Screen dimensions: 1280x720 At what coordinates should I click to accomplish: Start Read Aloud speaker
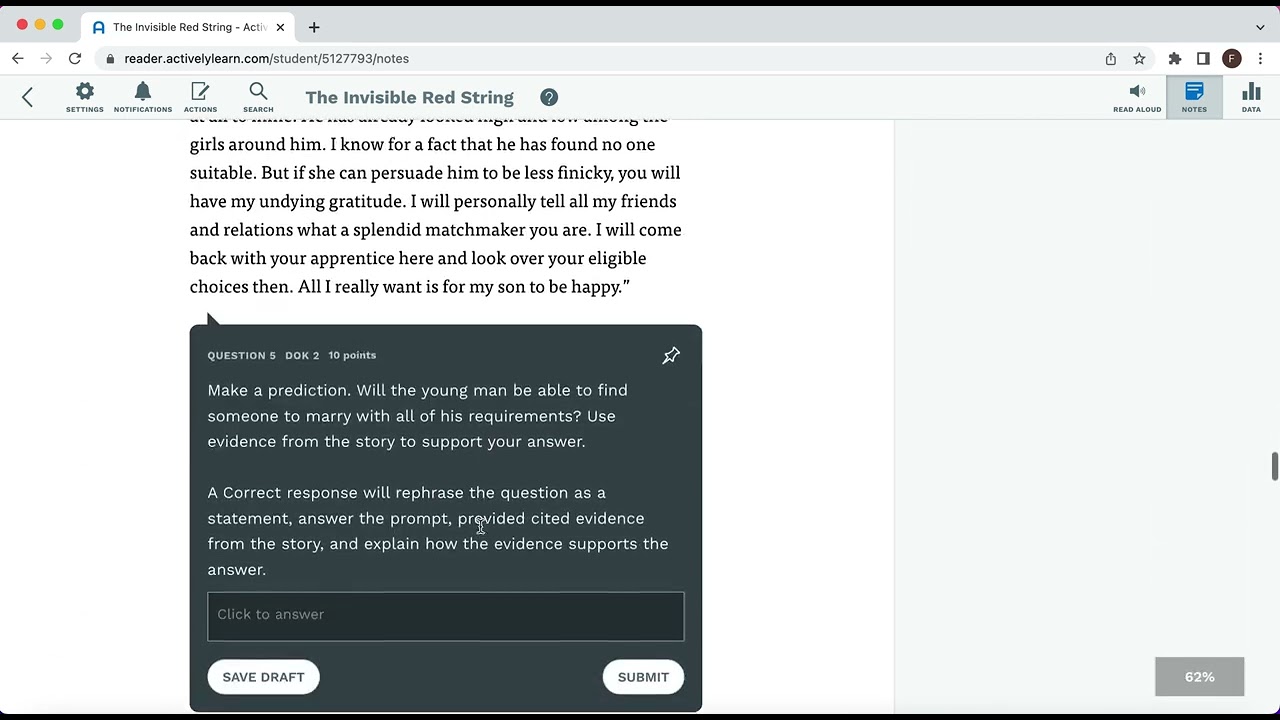1137,97
